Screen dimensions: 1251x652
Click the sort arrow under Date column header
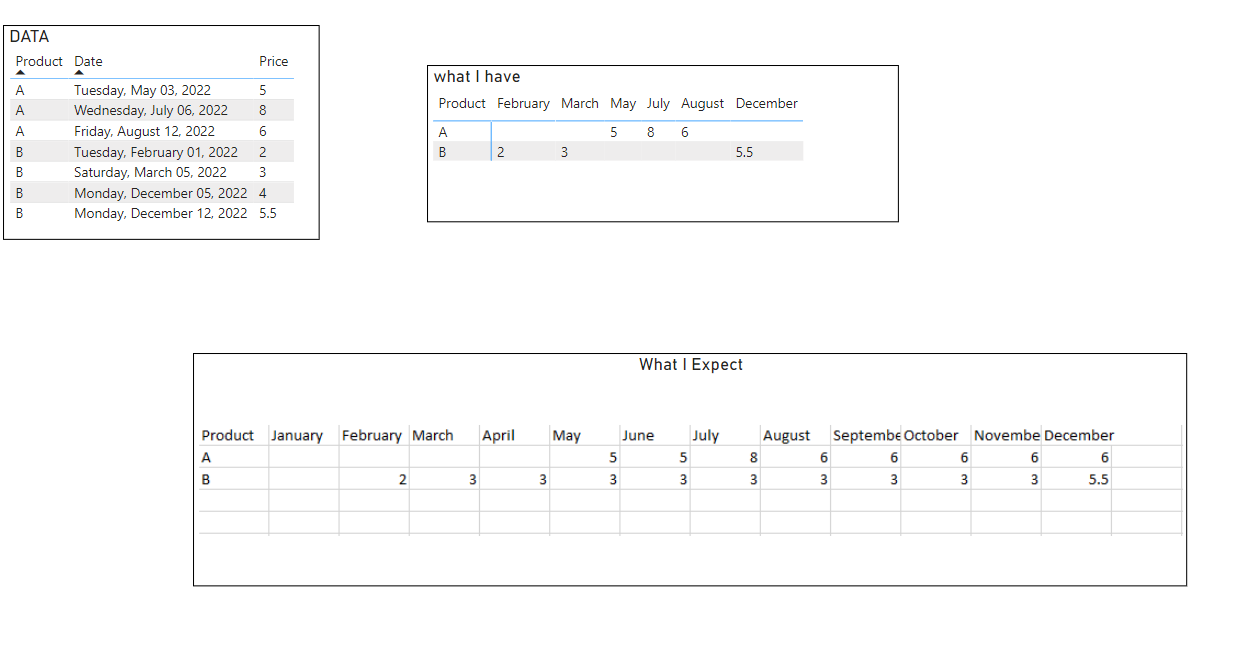click(79, 72)
